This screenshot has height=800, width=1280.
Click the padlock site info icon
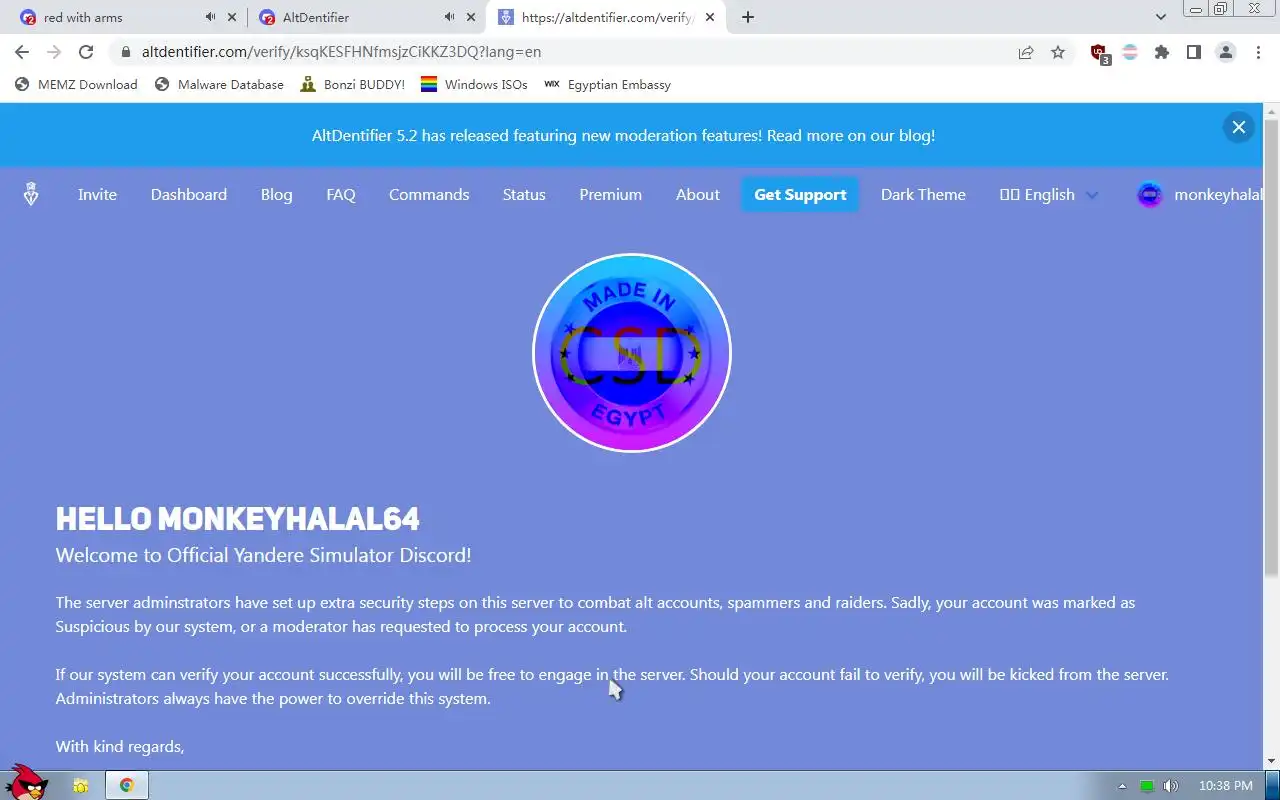125,52
